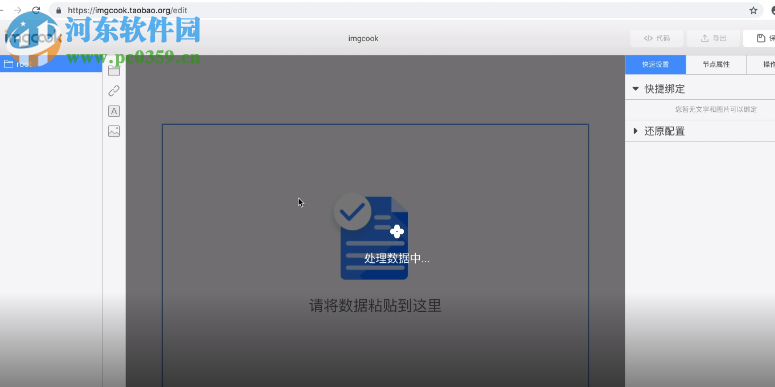
Task: Select the container component tool icon
Action: 114,71
